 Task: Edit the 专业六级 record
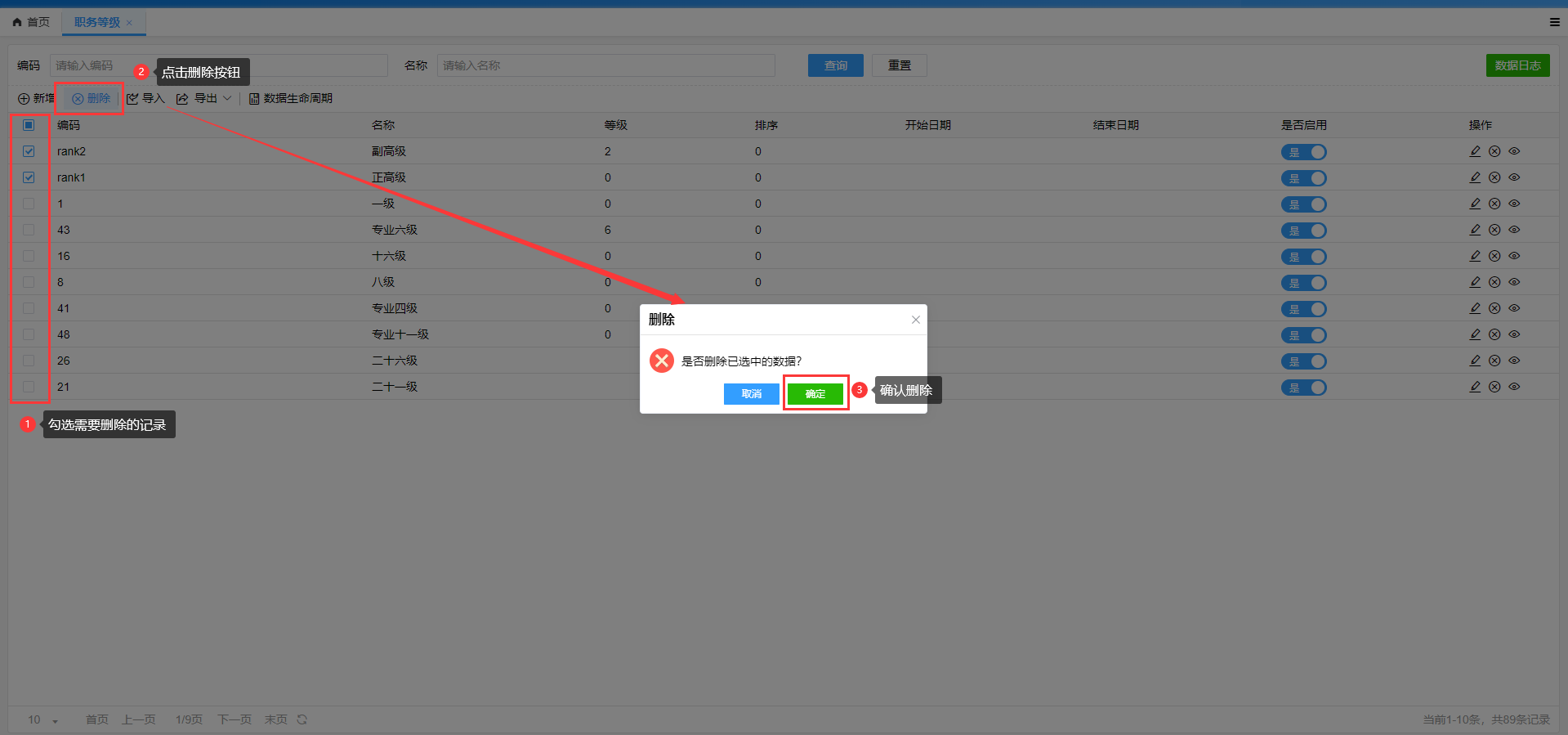[x=1475, y=230]
